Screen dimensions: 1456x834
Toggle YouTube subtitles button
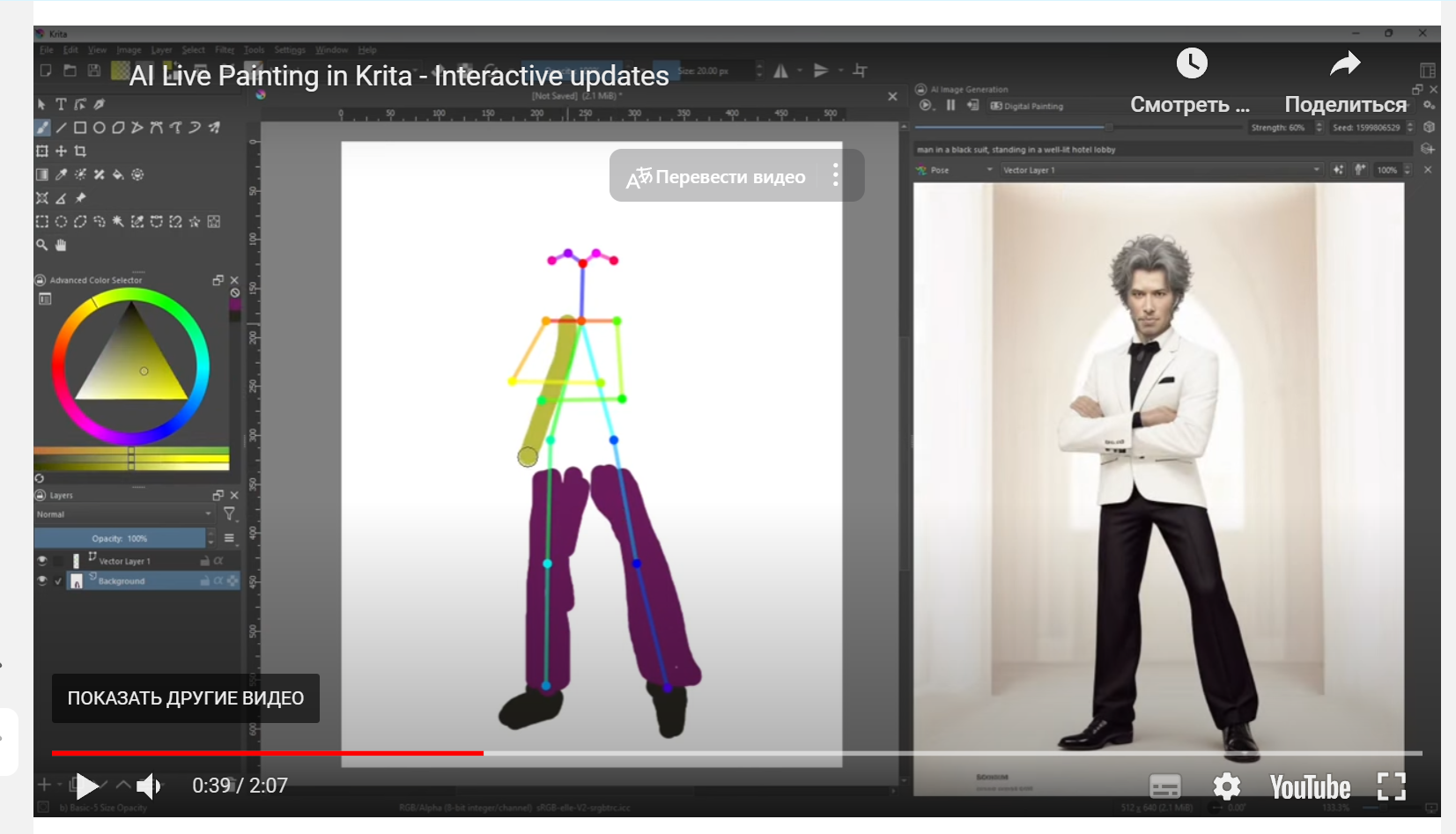(x=1164, y=786)
